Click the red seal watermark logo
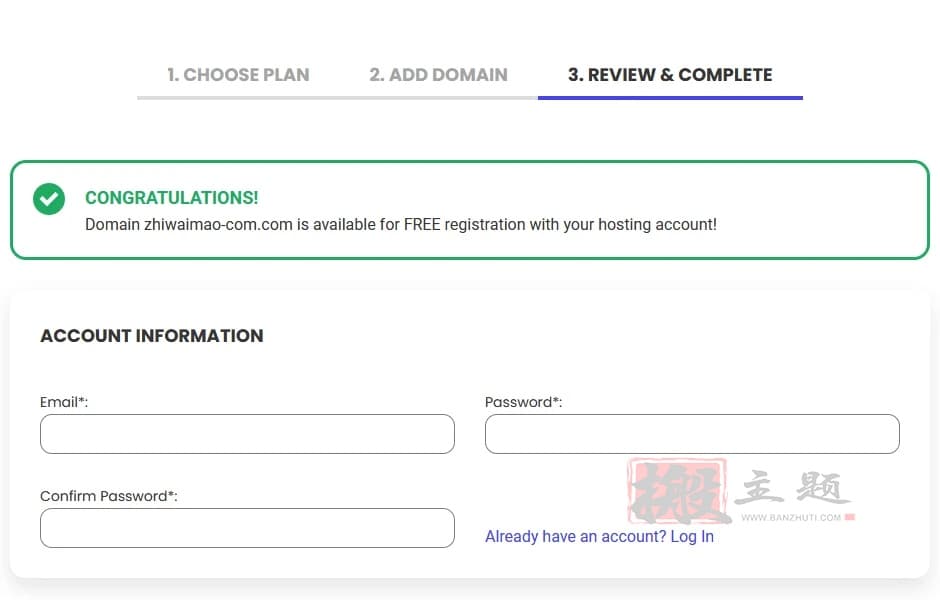 (677, 492)
